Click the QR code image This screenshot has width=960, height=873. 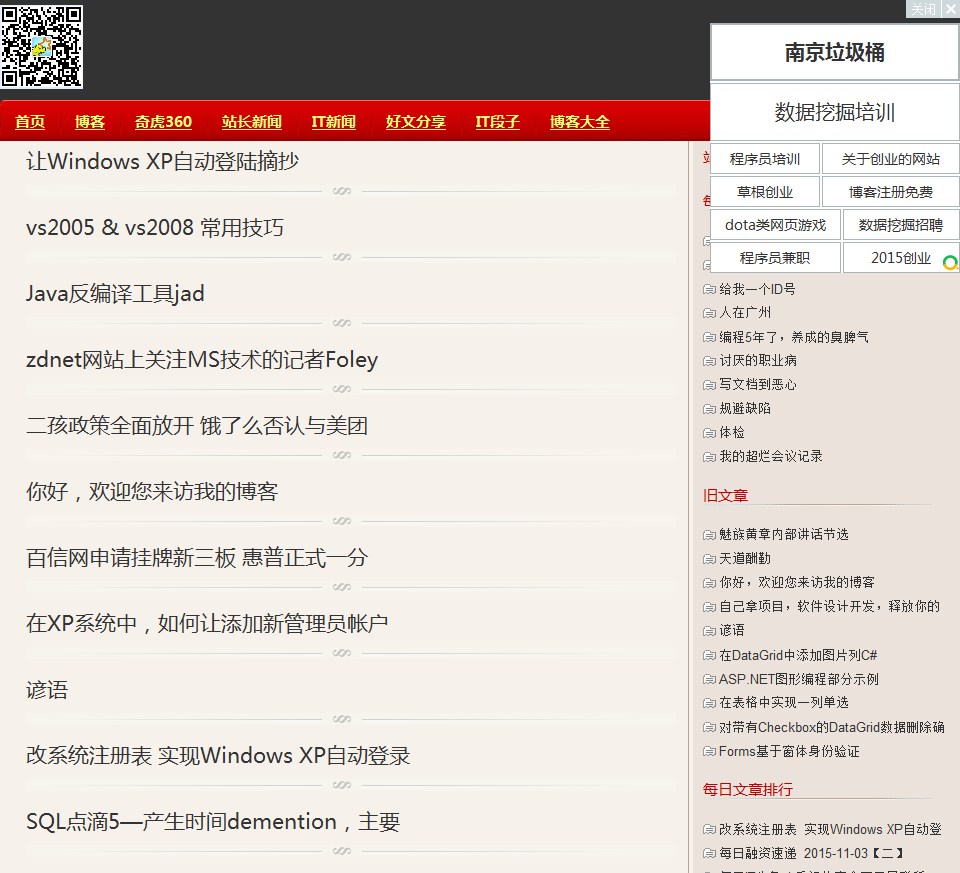[x=42, y=46]
